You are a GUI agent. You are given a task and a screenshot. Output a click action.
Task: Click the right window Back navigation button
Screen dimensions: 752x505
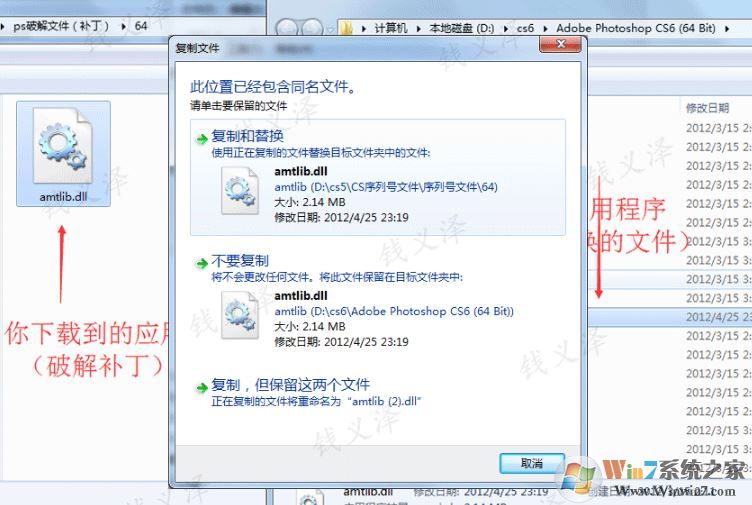288,28
